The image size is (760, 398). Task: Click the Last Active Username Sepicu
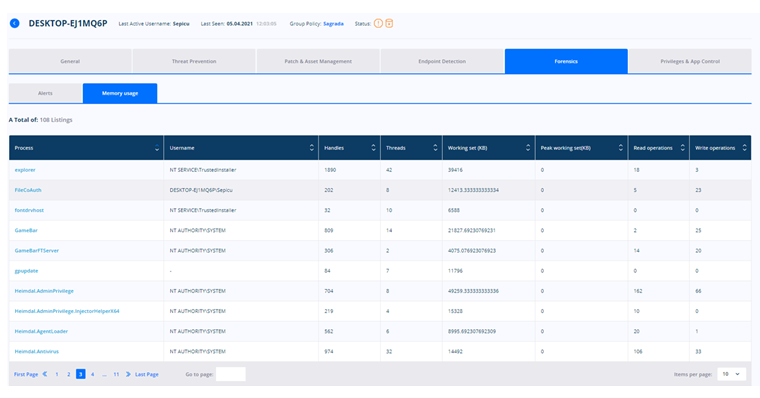point(181,23)
